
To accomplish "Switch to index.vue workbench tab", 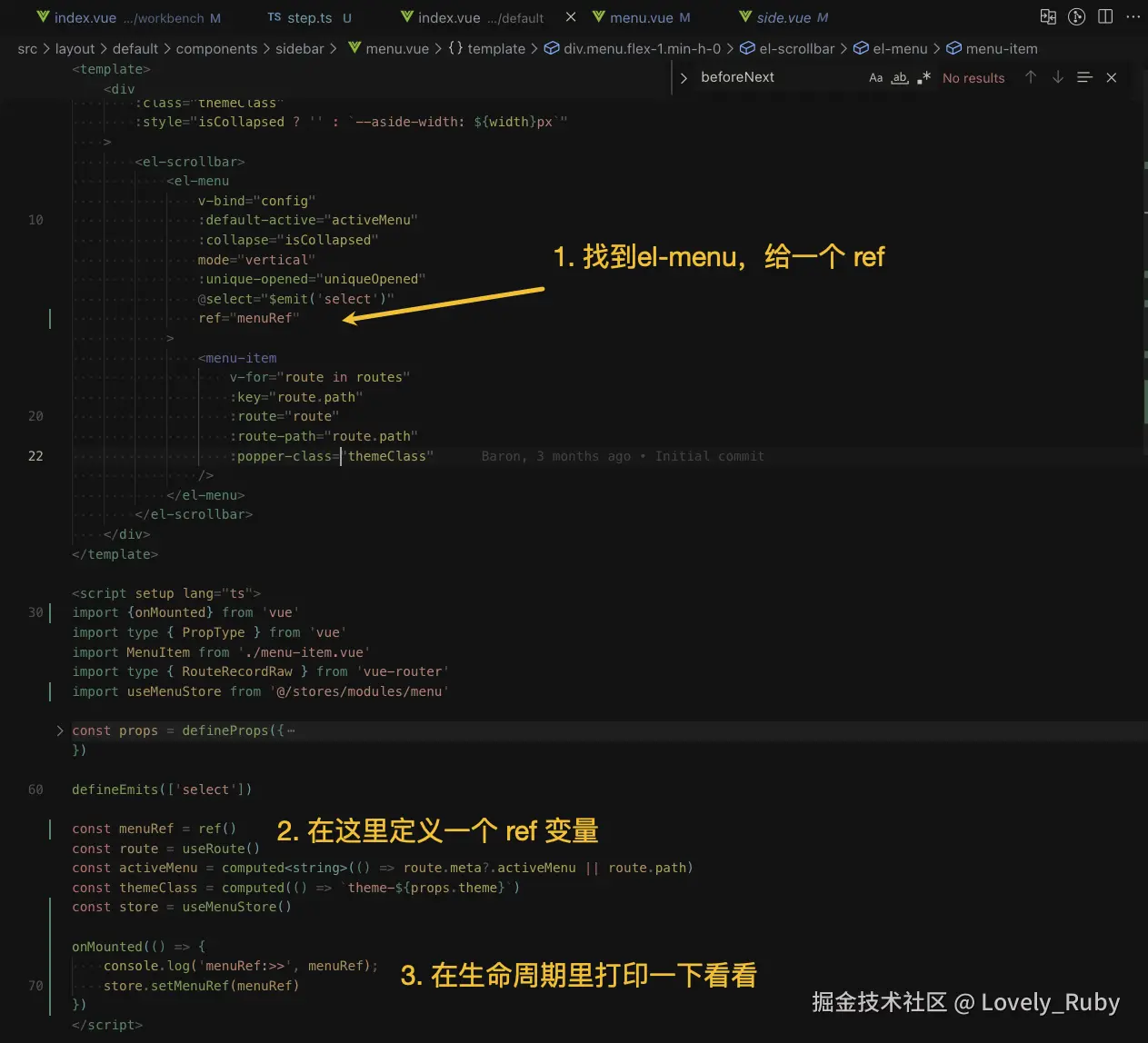I will 128,17.
